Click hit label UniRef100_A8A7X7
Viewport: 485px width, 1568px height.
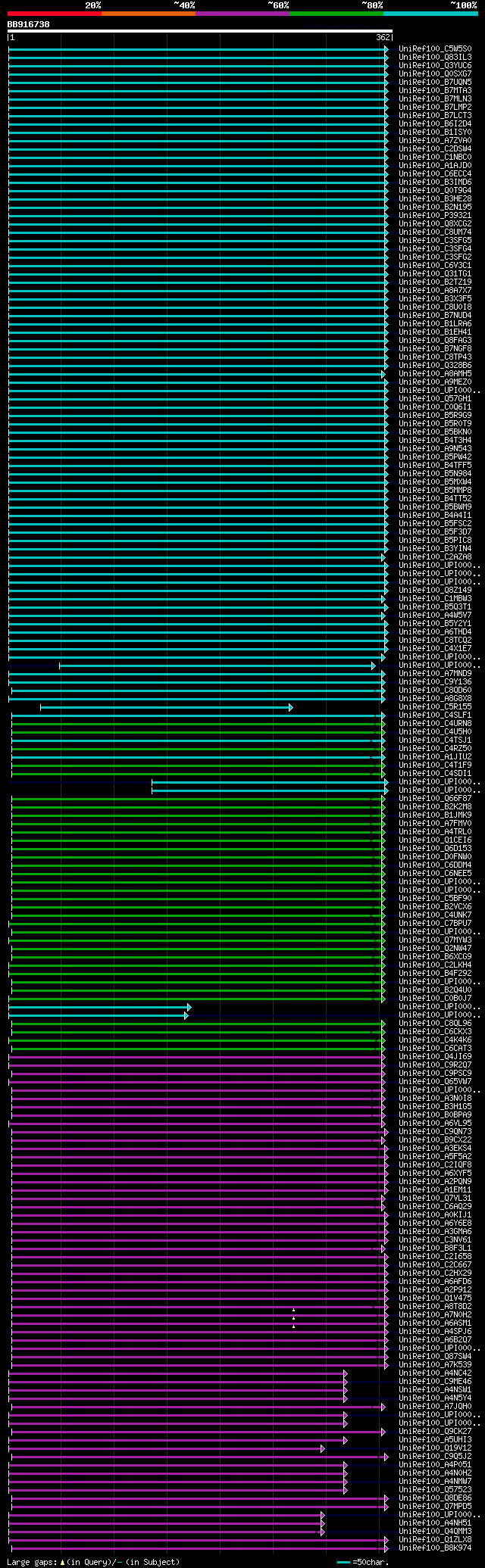435,291
